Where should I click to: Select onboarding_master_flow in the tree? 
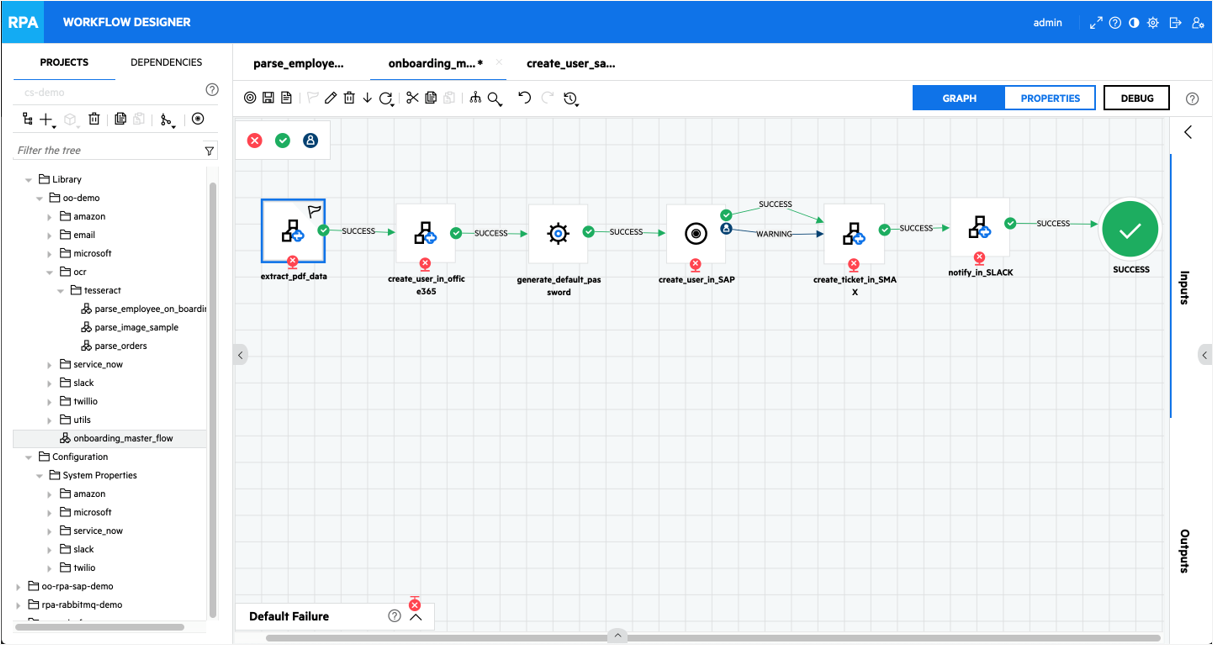116,438
